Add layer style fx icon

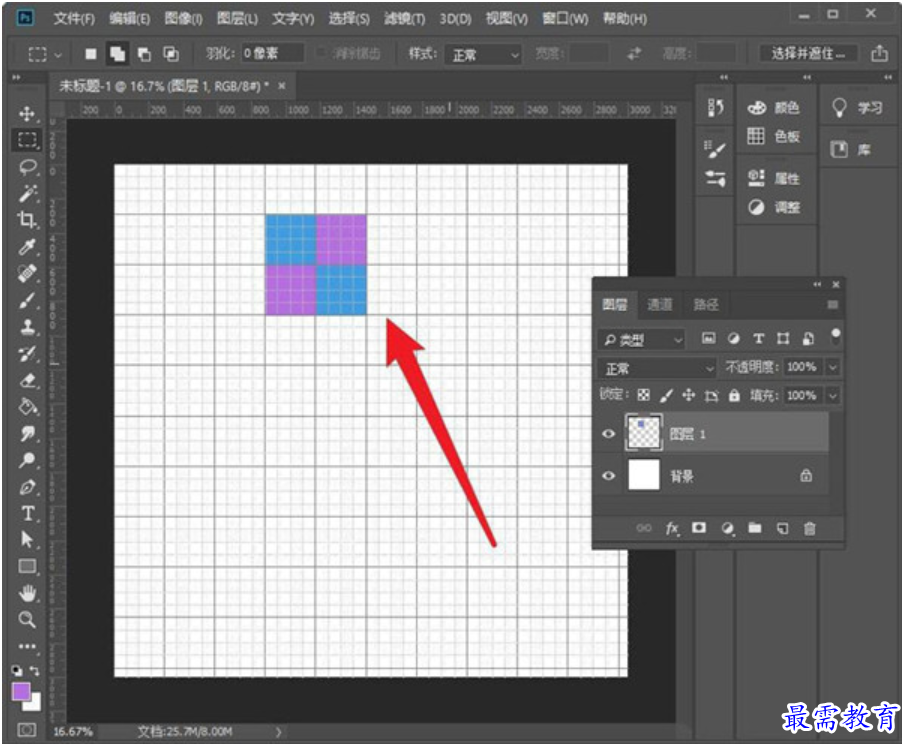pyautogui.click(x=671, y=528)
